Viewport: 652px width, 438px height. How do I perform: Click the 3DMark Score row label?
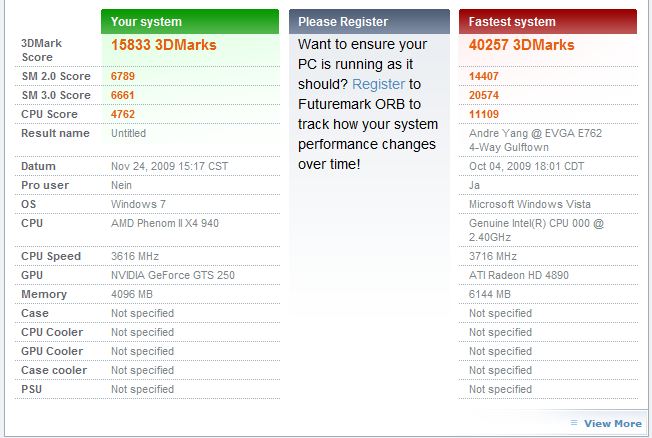pos(42,51)
